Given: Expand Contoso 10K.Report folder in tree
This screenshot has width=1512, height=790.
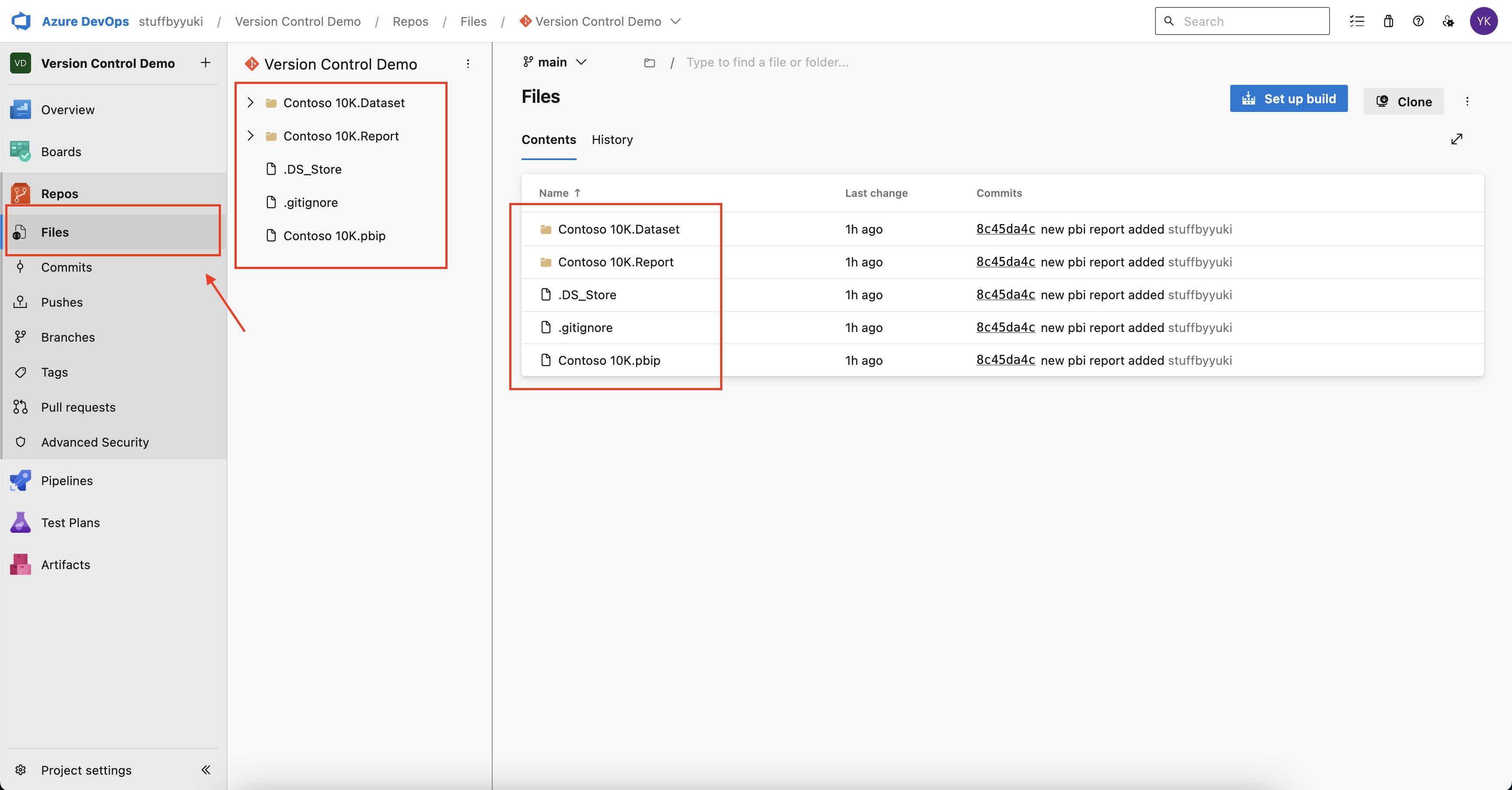Looking at the screenshot, I should (251, 136).
